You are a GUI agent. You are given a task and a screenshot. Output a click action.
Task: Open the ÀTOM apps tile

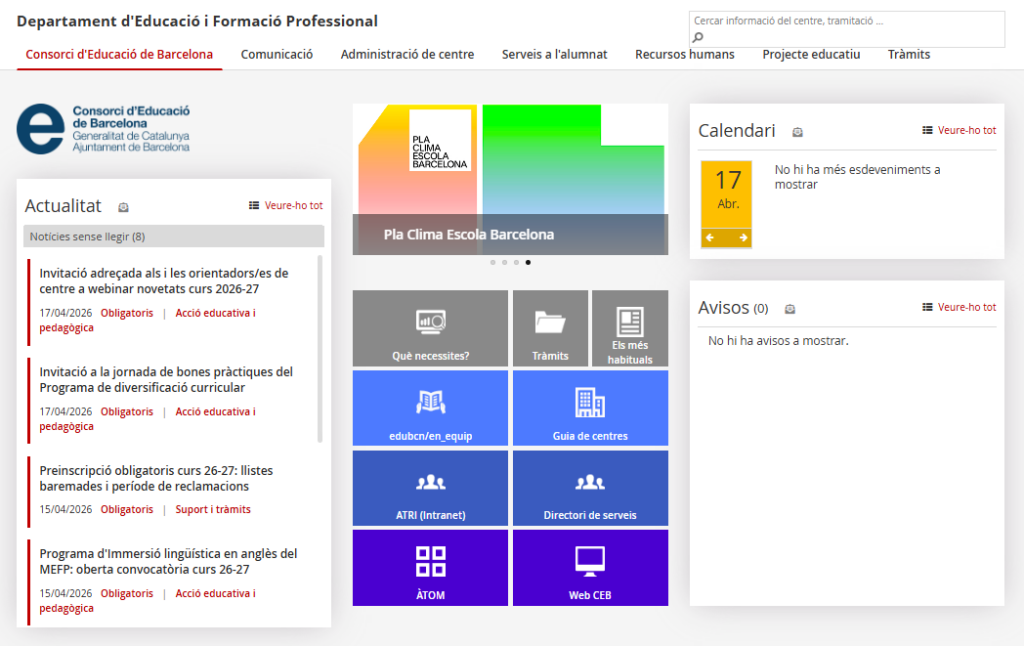pyautogui.click(x=430, y=568)
